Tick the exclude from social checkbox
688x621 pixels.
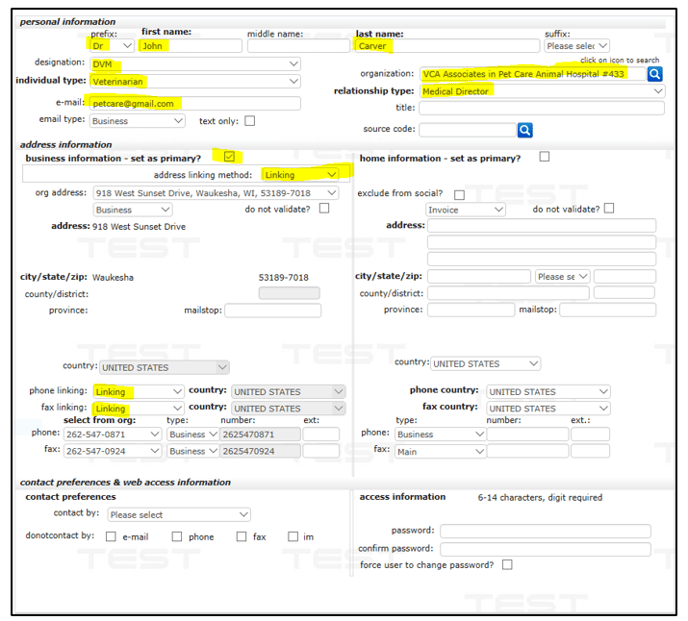click(x=459, y=194)
